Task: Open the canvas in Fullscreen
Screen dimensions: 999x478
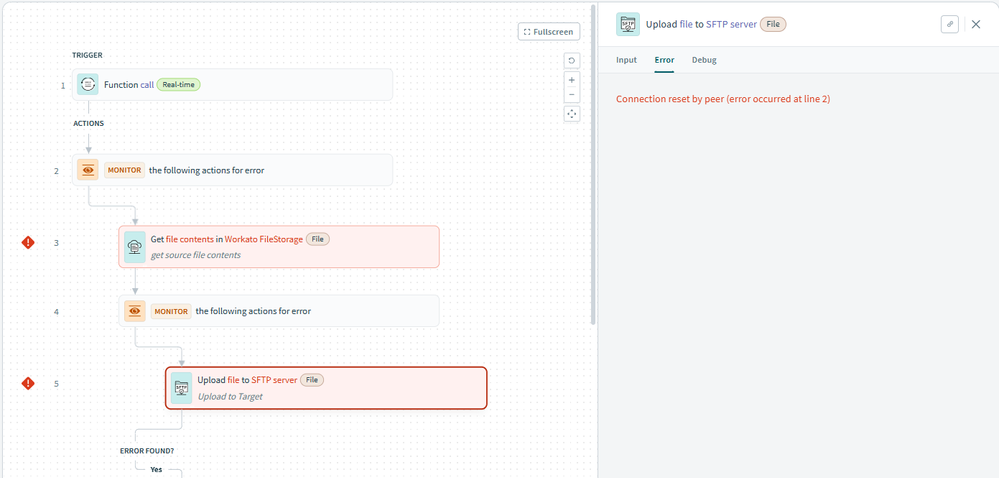Action: coord(549,32)
